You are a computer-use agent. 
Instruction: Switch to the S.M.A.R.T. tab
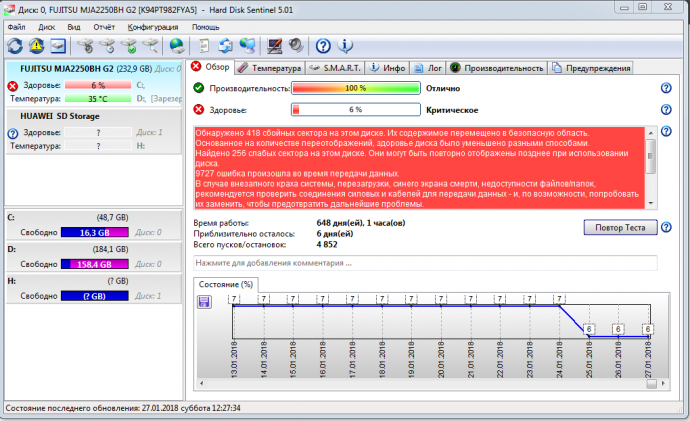(x=335, y=68)
